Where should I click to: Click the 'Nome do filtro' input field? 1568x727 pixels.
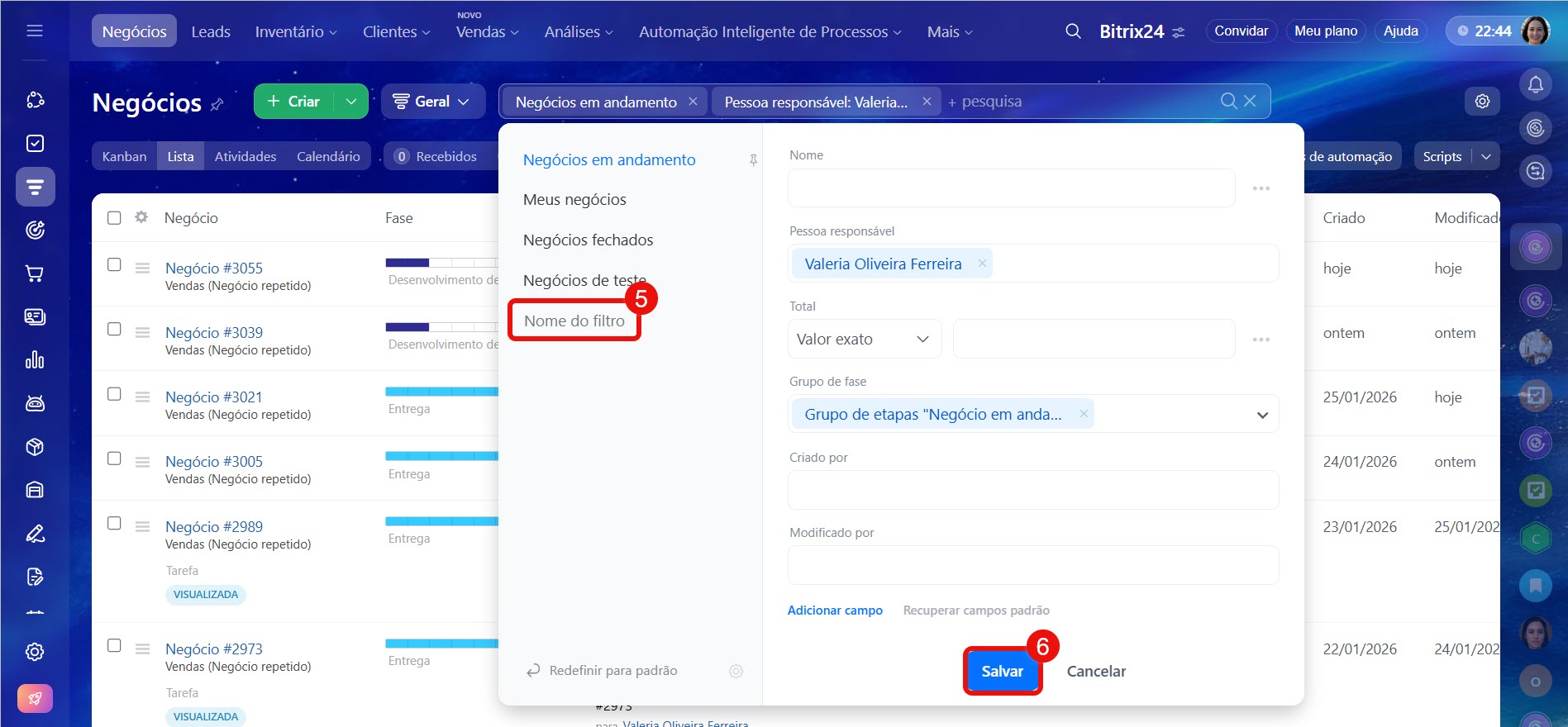point(574,321)
